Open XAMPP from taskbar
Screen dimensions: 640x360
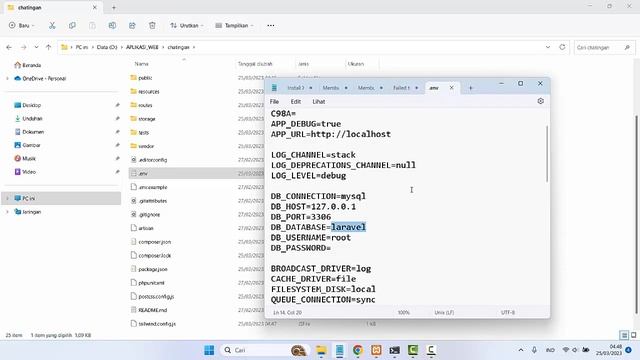pyautogui.click(x=376, y=350)
